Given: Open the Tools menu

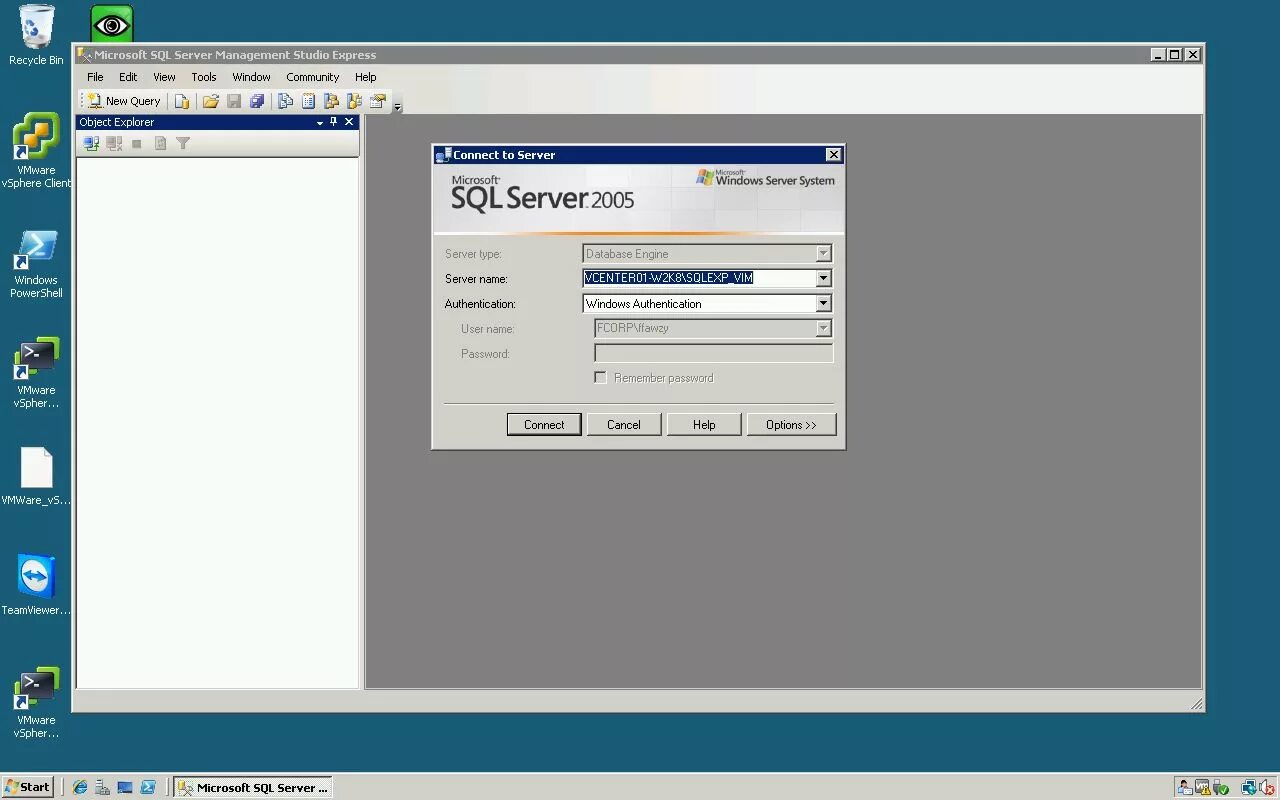Looking at the screenshot, I should coord(204,77).
